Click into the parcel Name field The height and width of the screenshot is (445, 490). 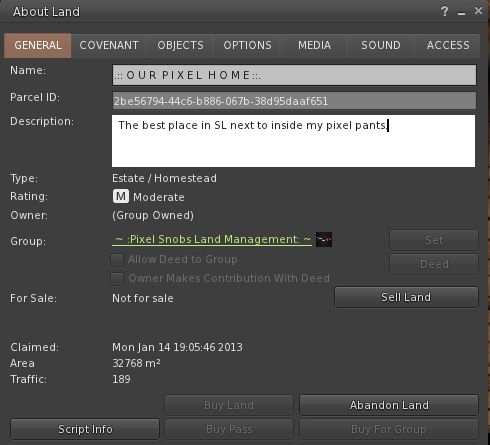tap(294, 75)
